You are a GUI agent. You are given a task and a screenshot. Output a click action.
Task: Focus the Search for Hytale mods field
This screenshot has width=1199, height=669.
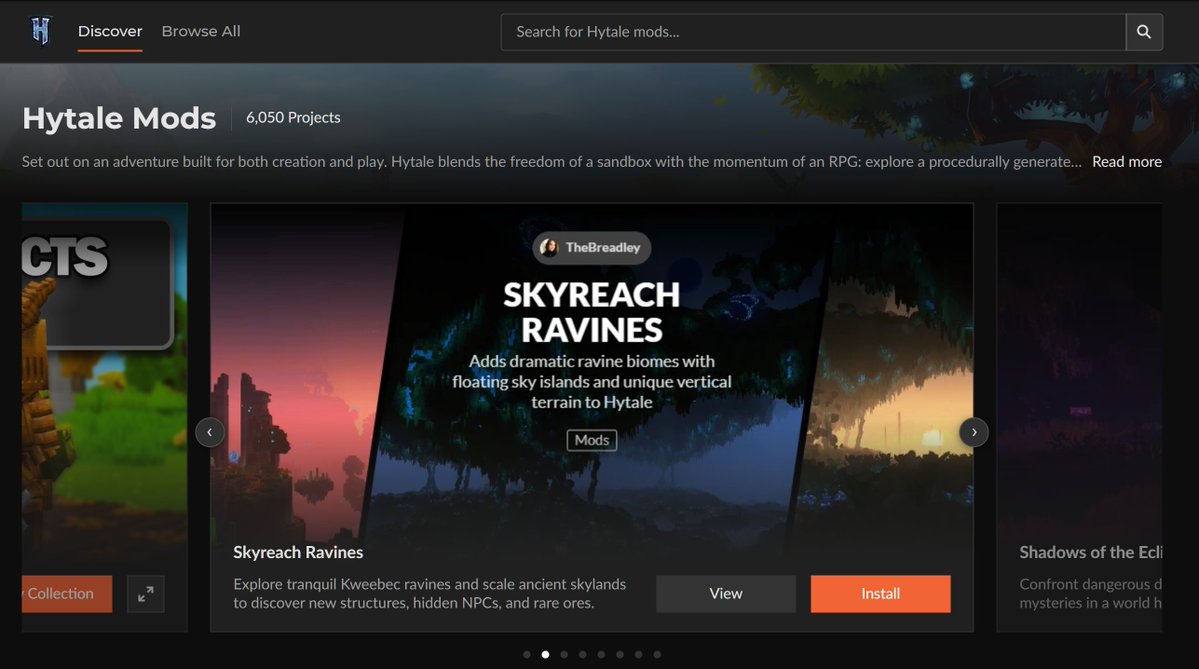(x=813, y=32)
